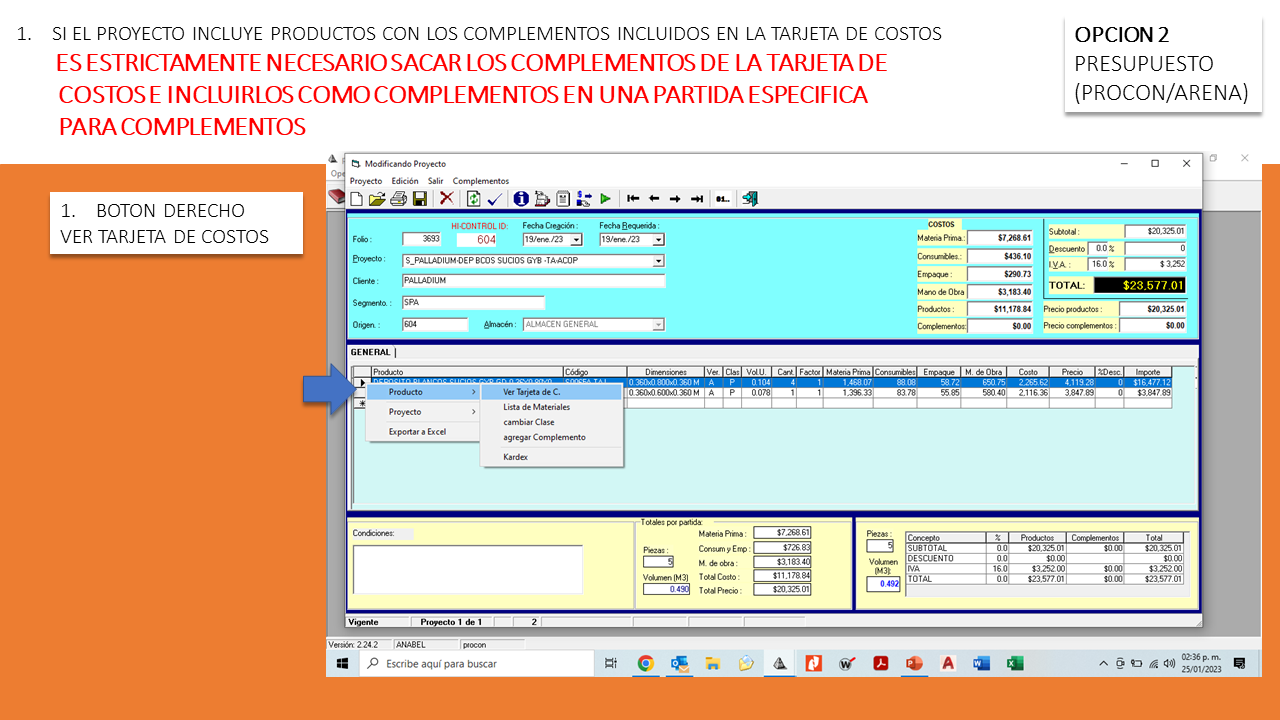Click the printer icon in toolbar
The height and width of the screenshot is (720, 1280).
pyautogui.click(x=398, y=199)
